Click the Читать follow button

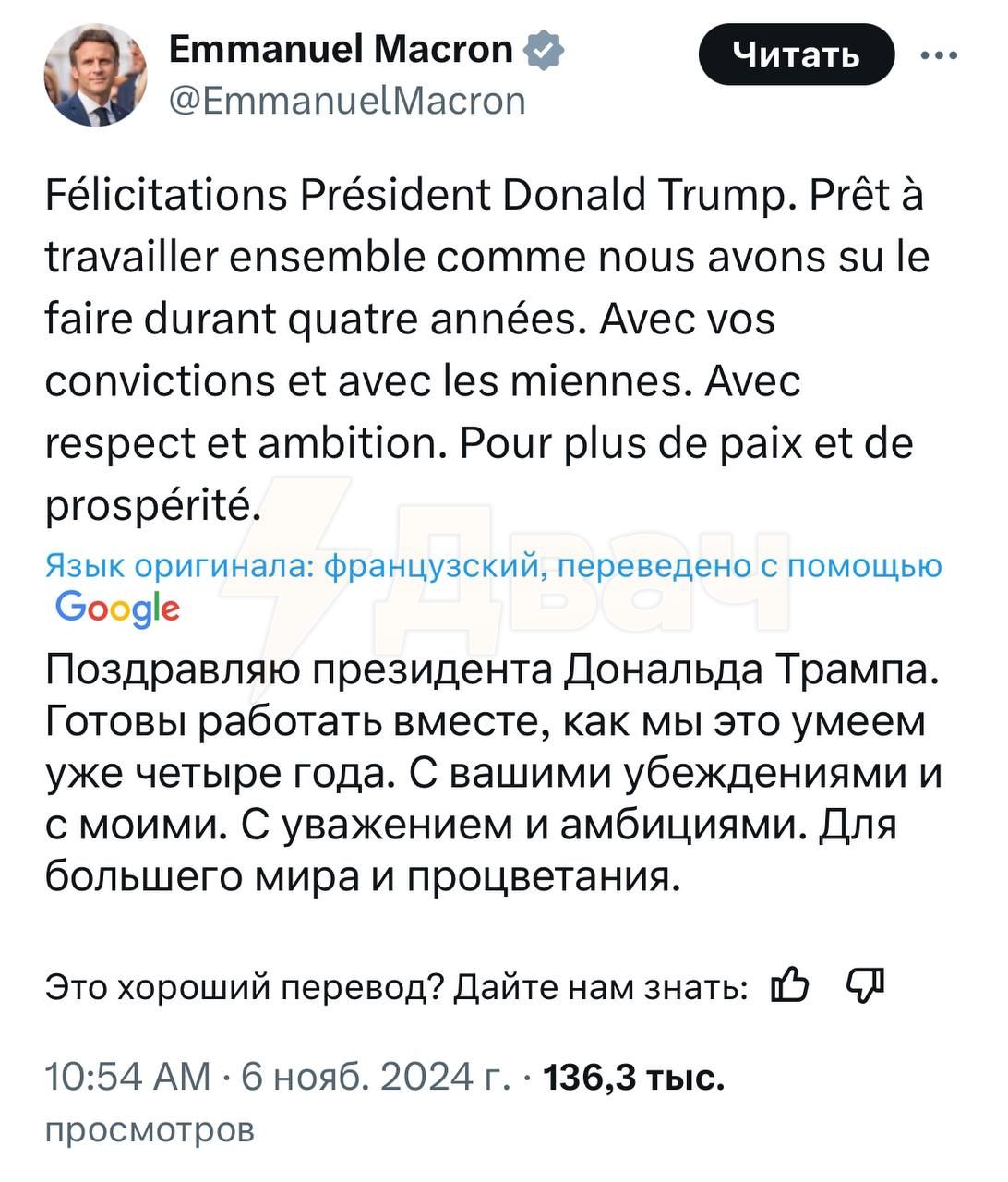[x=797, y=54]
